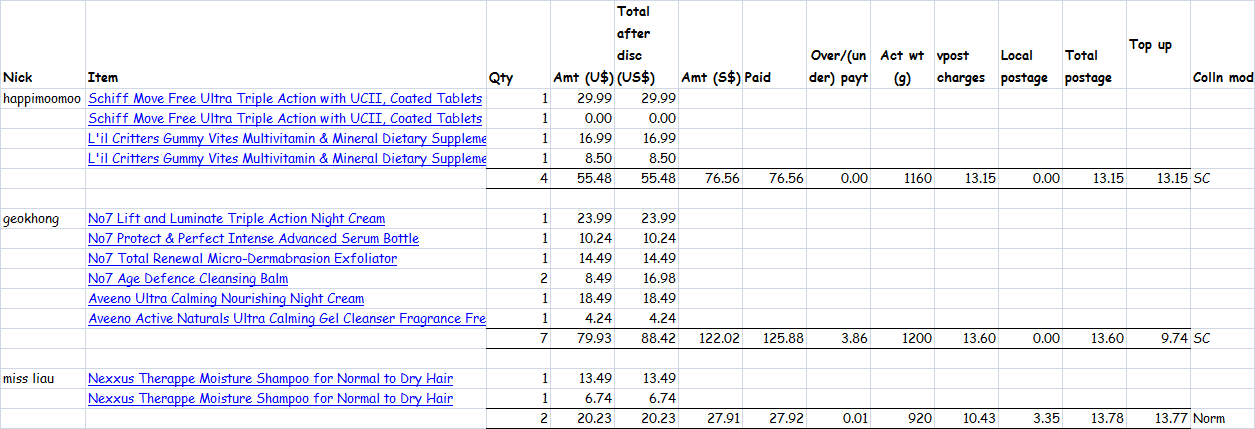Select the 'Qty' column header cell
Screen dimensions: 1255x429
[x=518, y=45]
